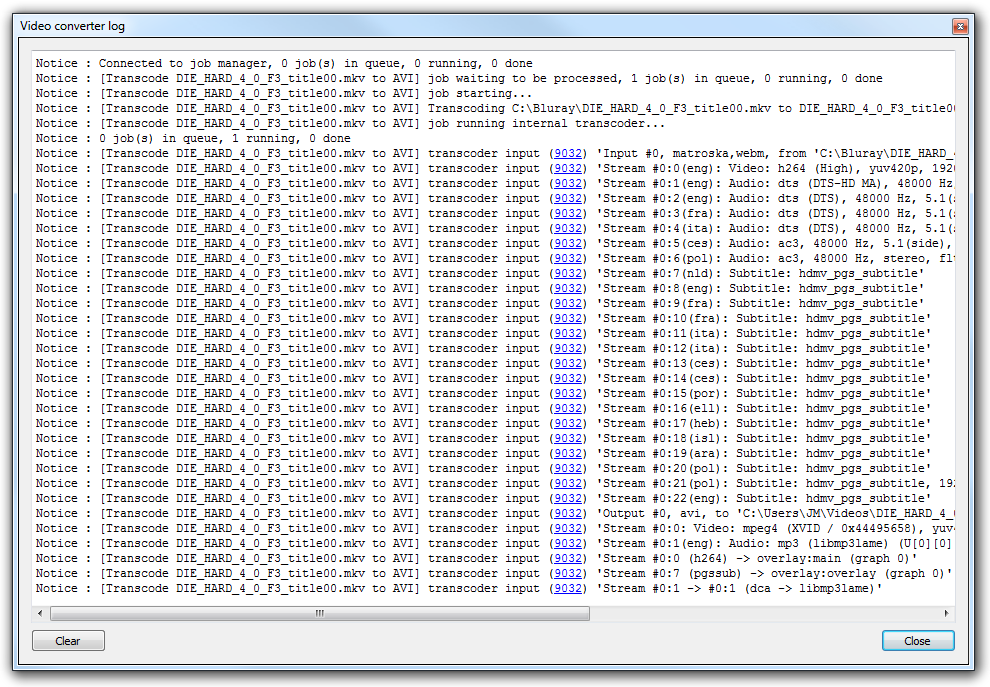Select 9032 link on Stream #0:17(heb) line

569,423
